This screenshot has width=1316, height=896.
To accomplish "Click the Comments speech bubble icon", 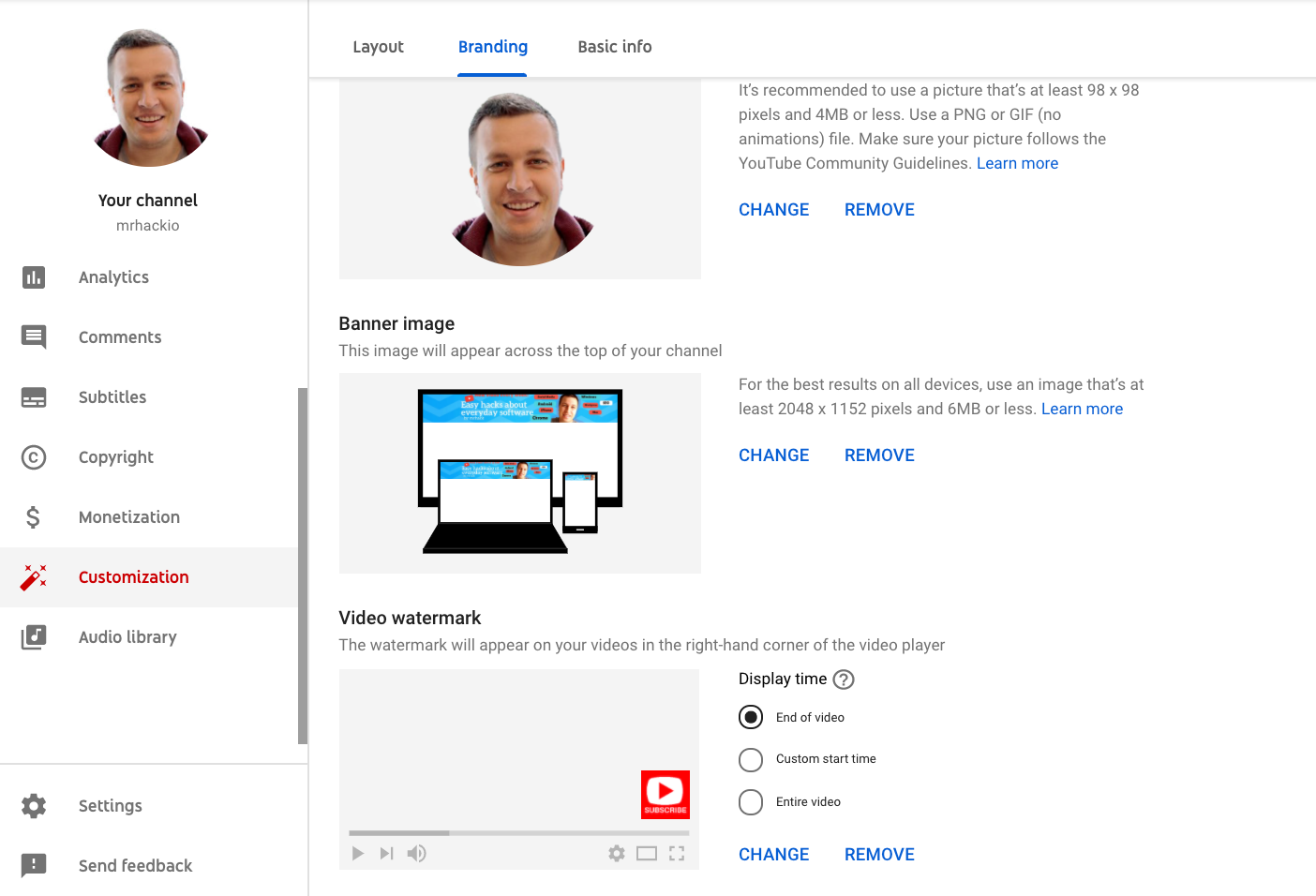I will pos(34,337).
